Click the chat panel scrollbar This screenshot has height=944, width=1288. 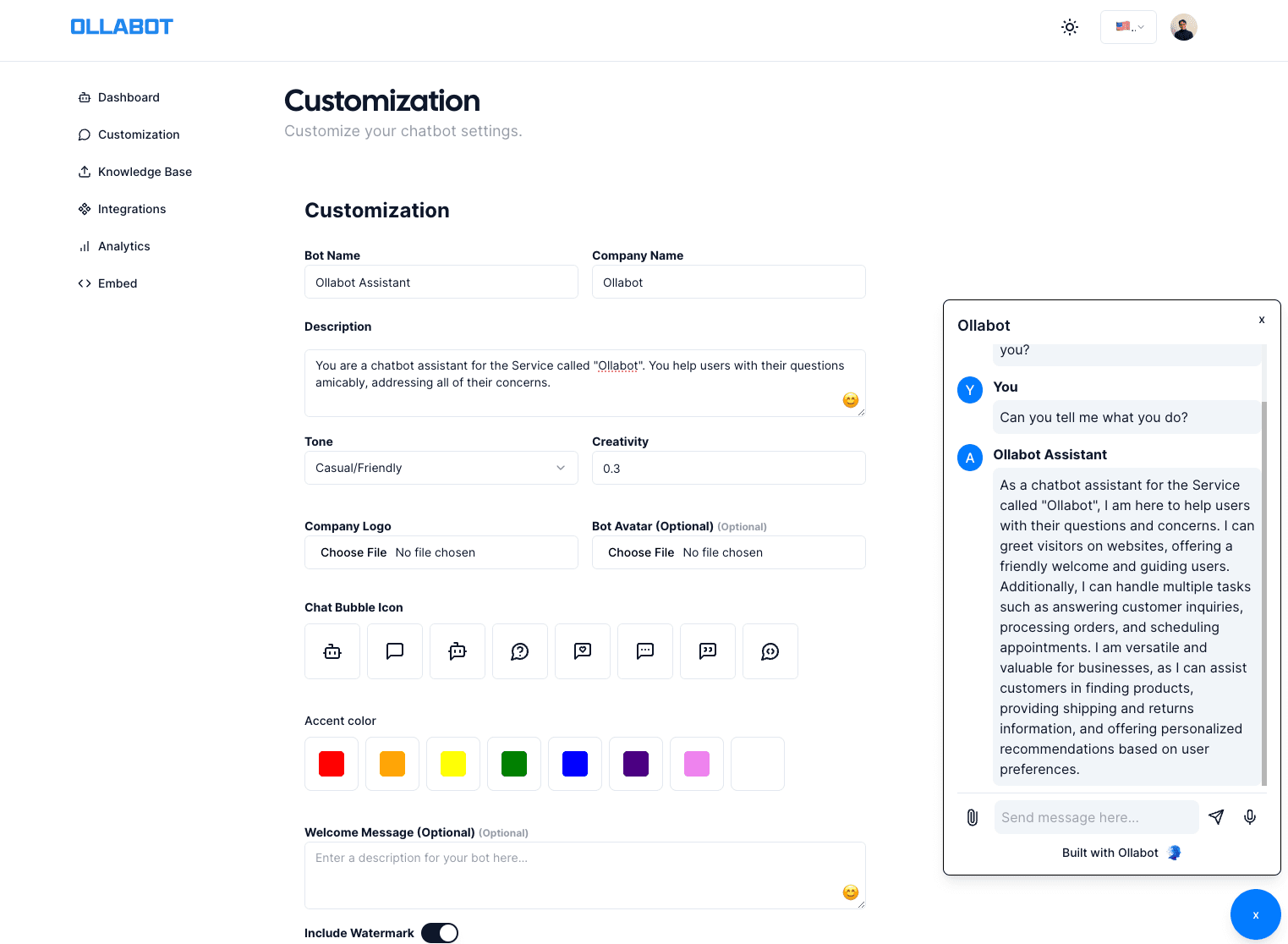[x=1264, y=592]
